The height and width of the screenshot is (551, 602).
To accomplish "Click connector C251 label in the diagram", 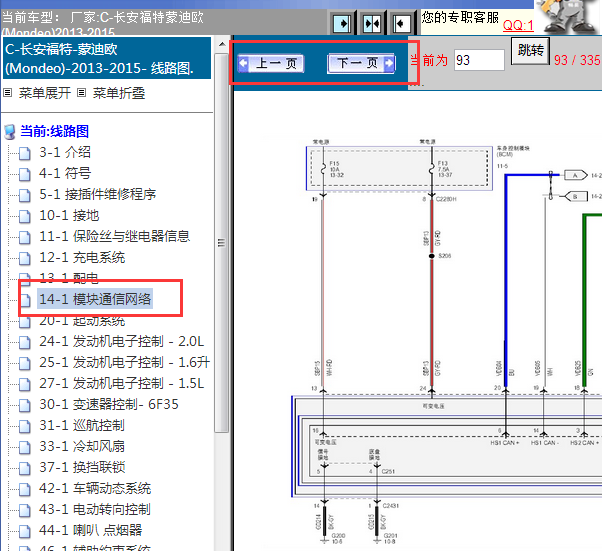I will point(388,471).
